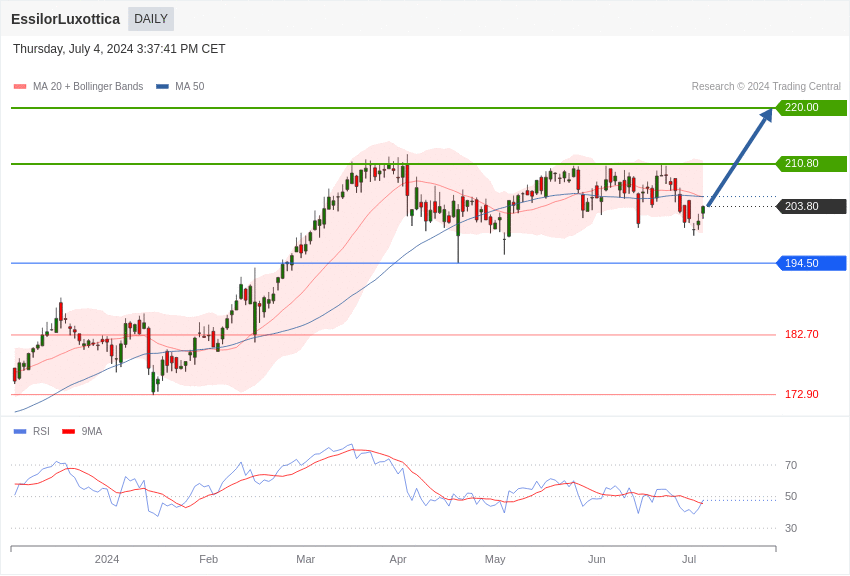Viewport: 850px width, 576px height.
Task: Click the blue MA 50 legend swatch
Action: [162, 87]
